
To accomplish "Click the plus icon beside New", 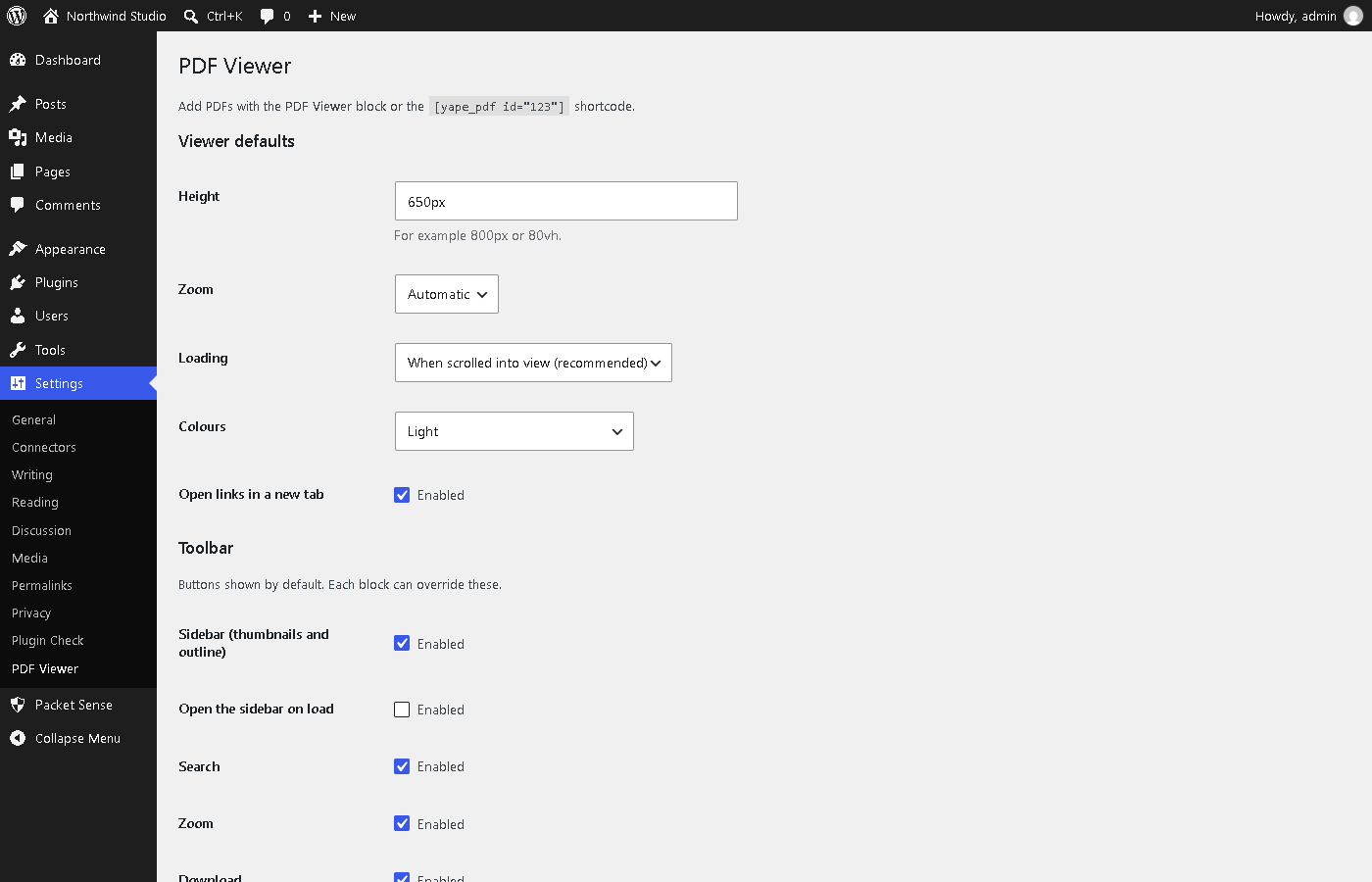I will tap(315, 16).
